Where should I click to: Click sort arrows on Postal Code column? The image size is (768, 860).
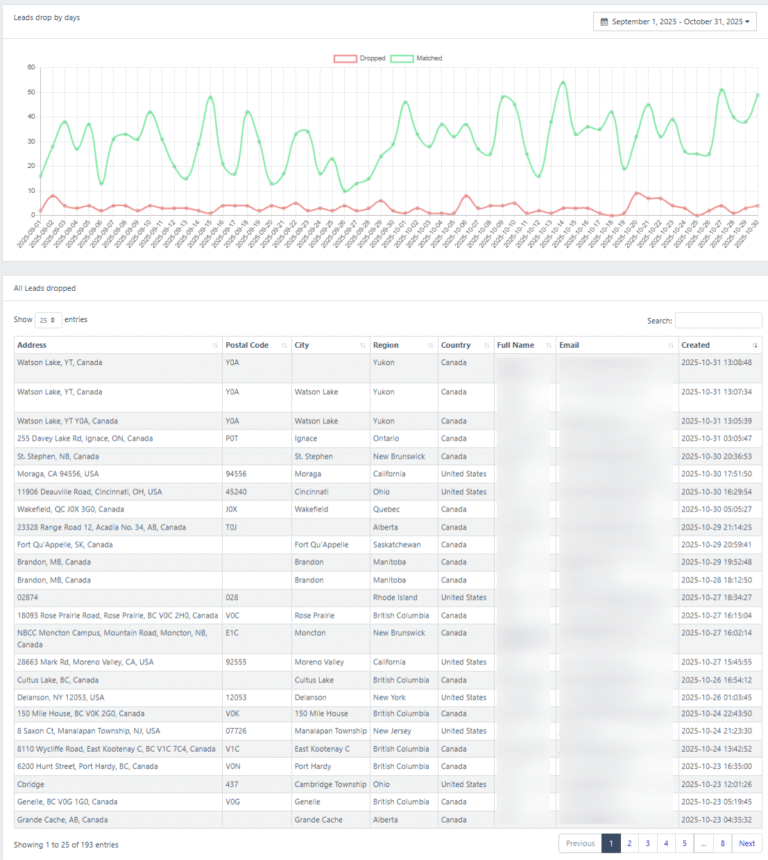coord(284,345)
